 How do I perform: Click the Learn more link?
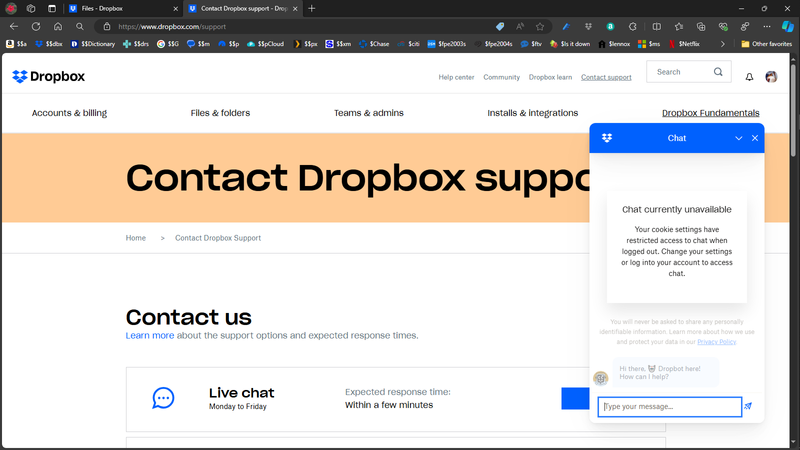(x=150, y=336)
